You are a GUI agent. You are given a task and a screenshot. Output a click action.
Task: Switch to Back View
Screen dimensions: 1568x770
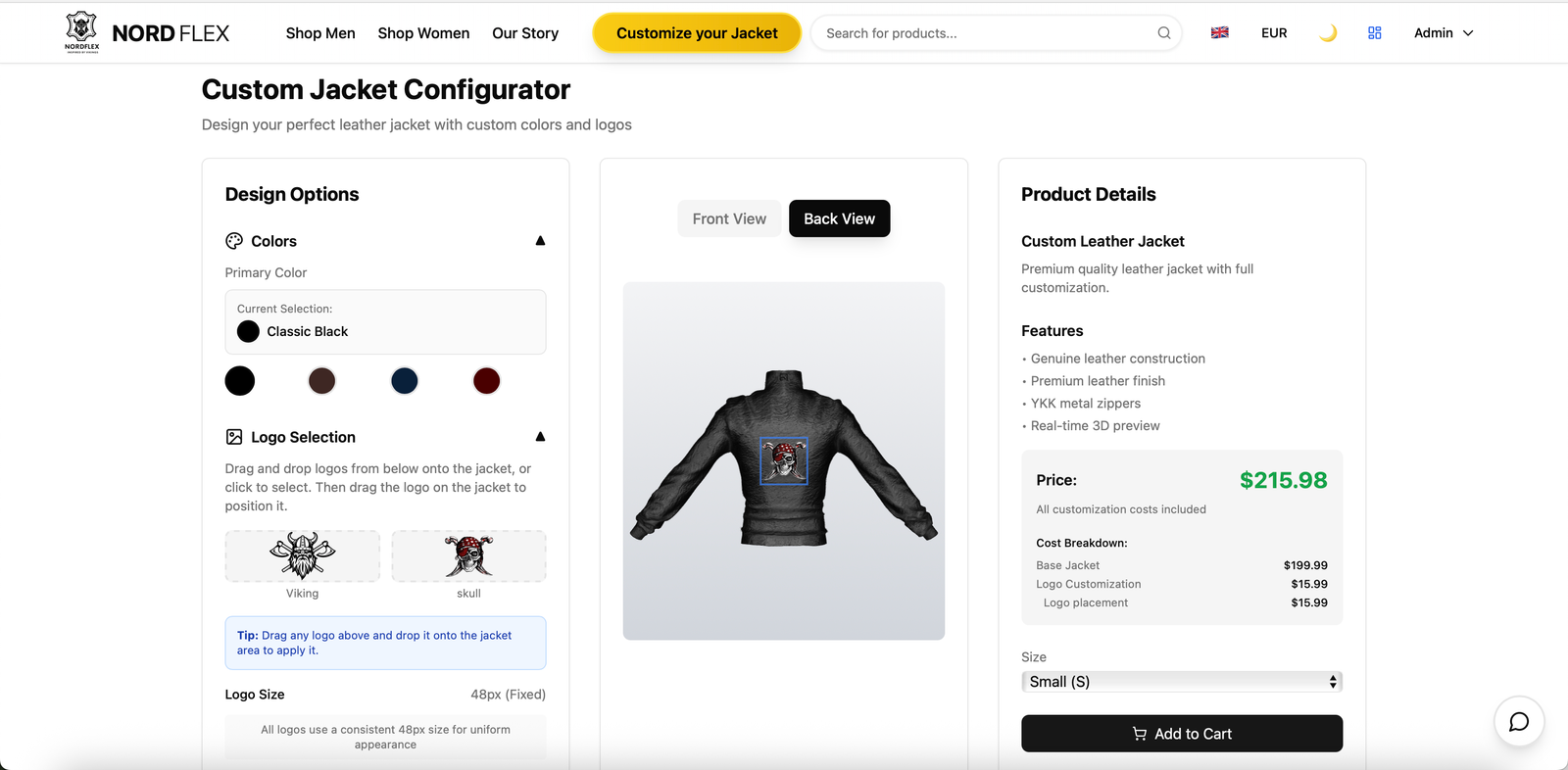(x=839, y=218)
